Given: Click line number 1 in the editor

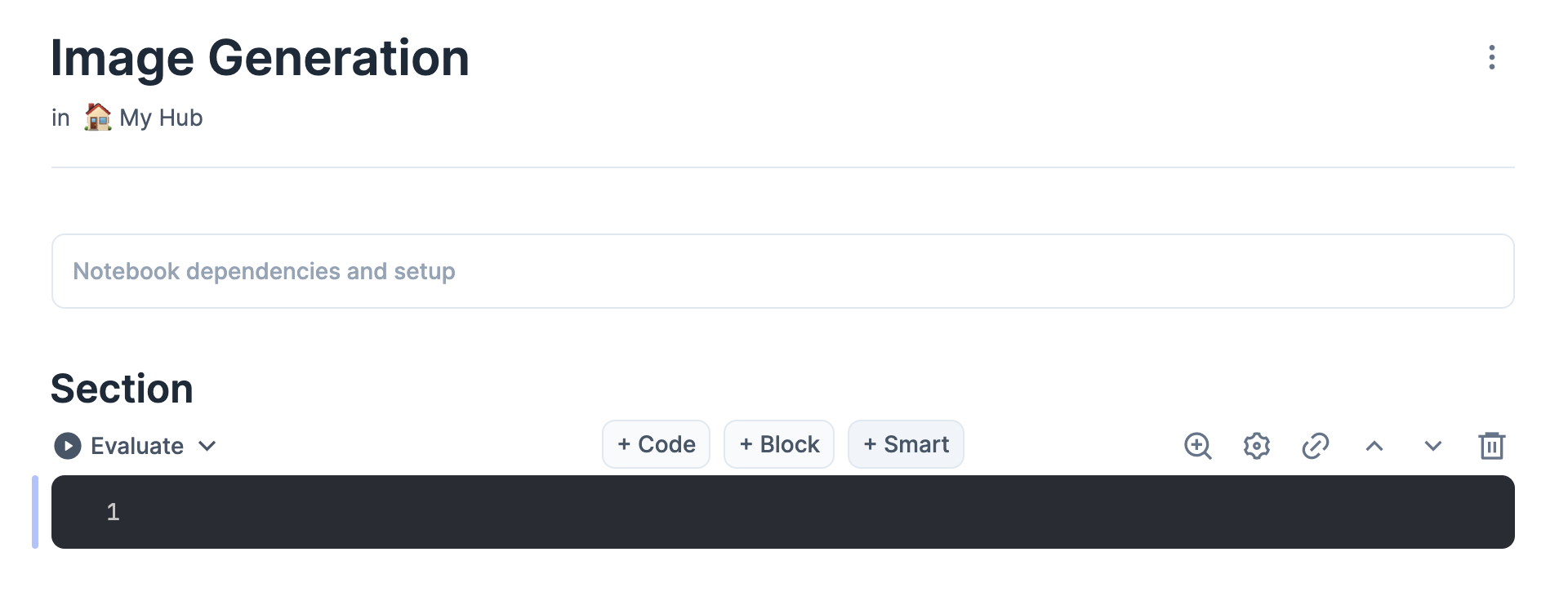Looking at the screenshot, I should tap(113, 512).
